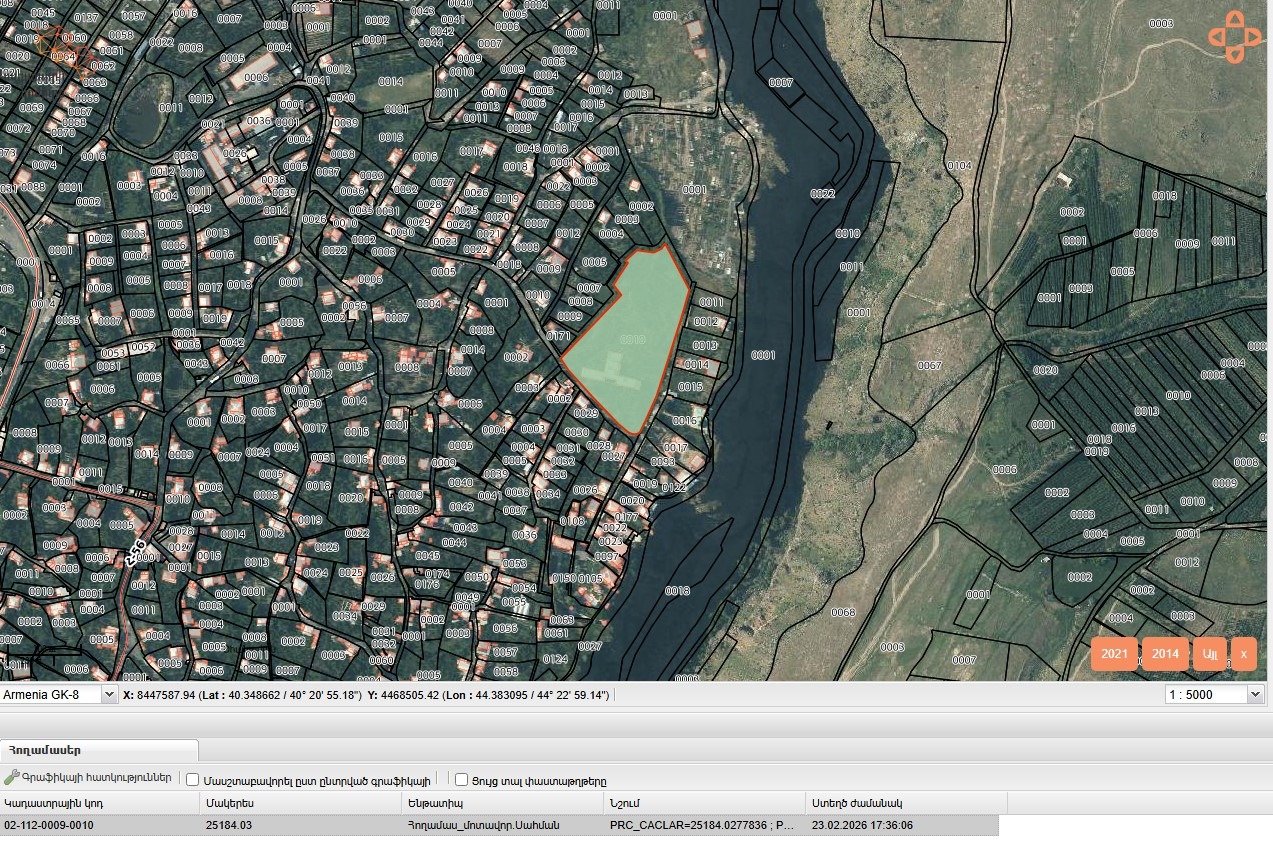Viewport: 1273px width, 858px height.
Task: Switch to 2021 imagery layer
Action: 1114,654
